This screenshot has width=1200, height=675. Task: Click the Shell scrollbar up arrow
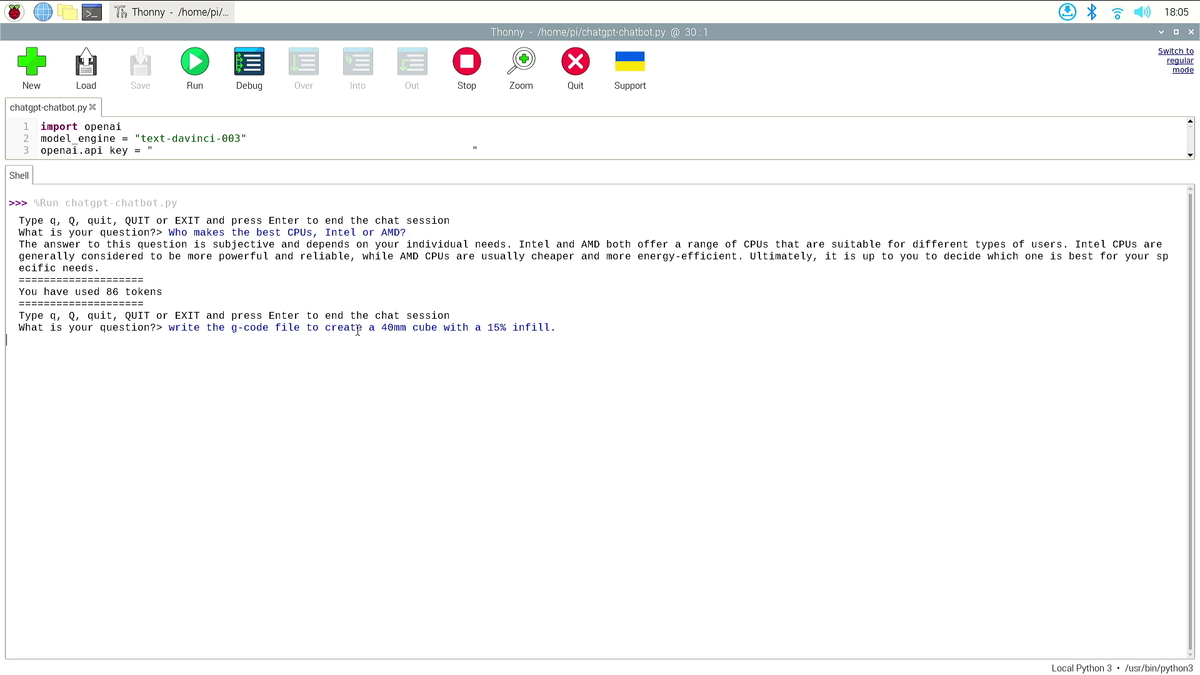(1190, 190)
